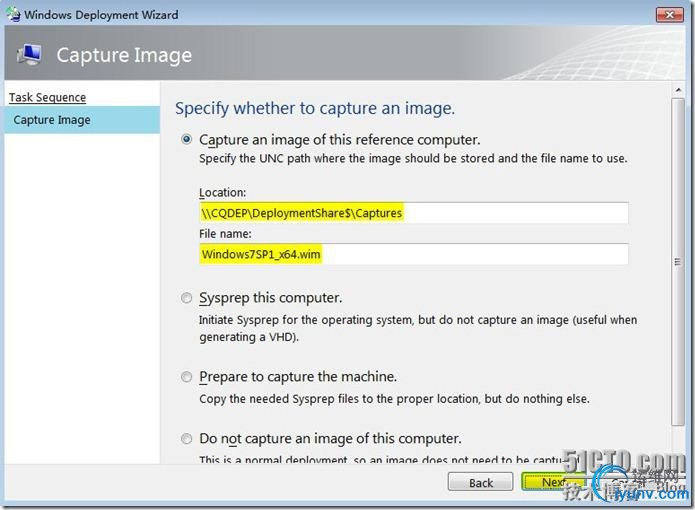This screenshot has height=510, width=695.
Task: Close the Windows Deployment Wizard window
Action: pos(670,15)
